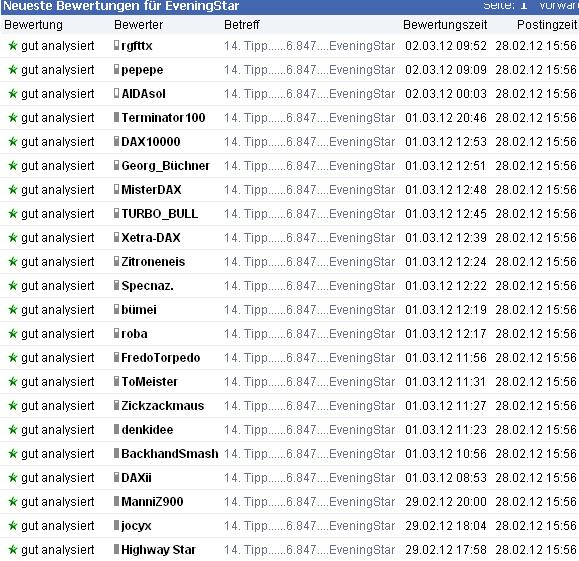Open the Betreff posting link in the roba row
The height and width of the screenshot is (561, 579).
[x=309, y=334]
